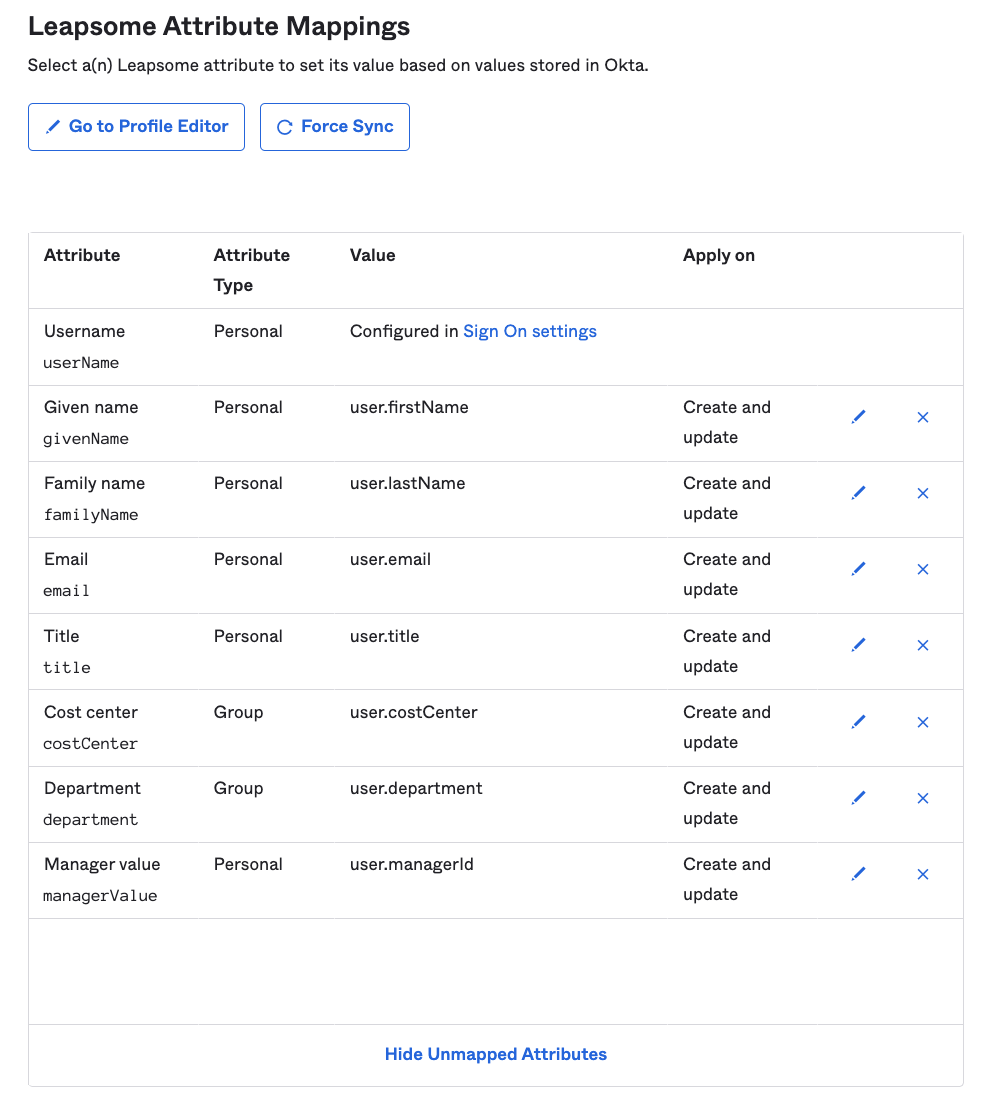Viewport: 989px width, 1100px height.
Task: Click the Apply on column header
Action: click(x=719, y=255)
